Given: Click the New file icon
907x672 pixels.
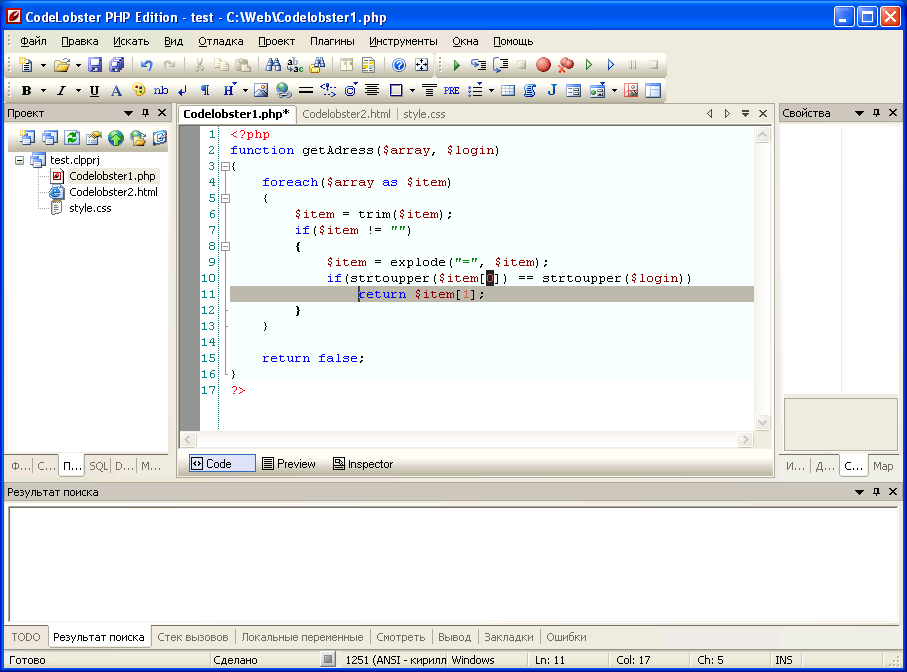Looking at the screenshot, I should click(x=26, y=65).
